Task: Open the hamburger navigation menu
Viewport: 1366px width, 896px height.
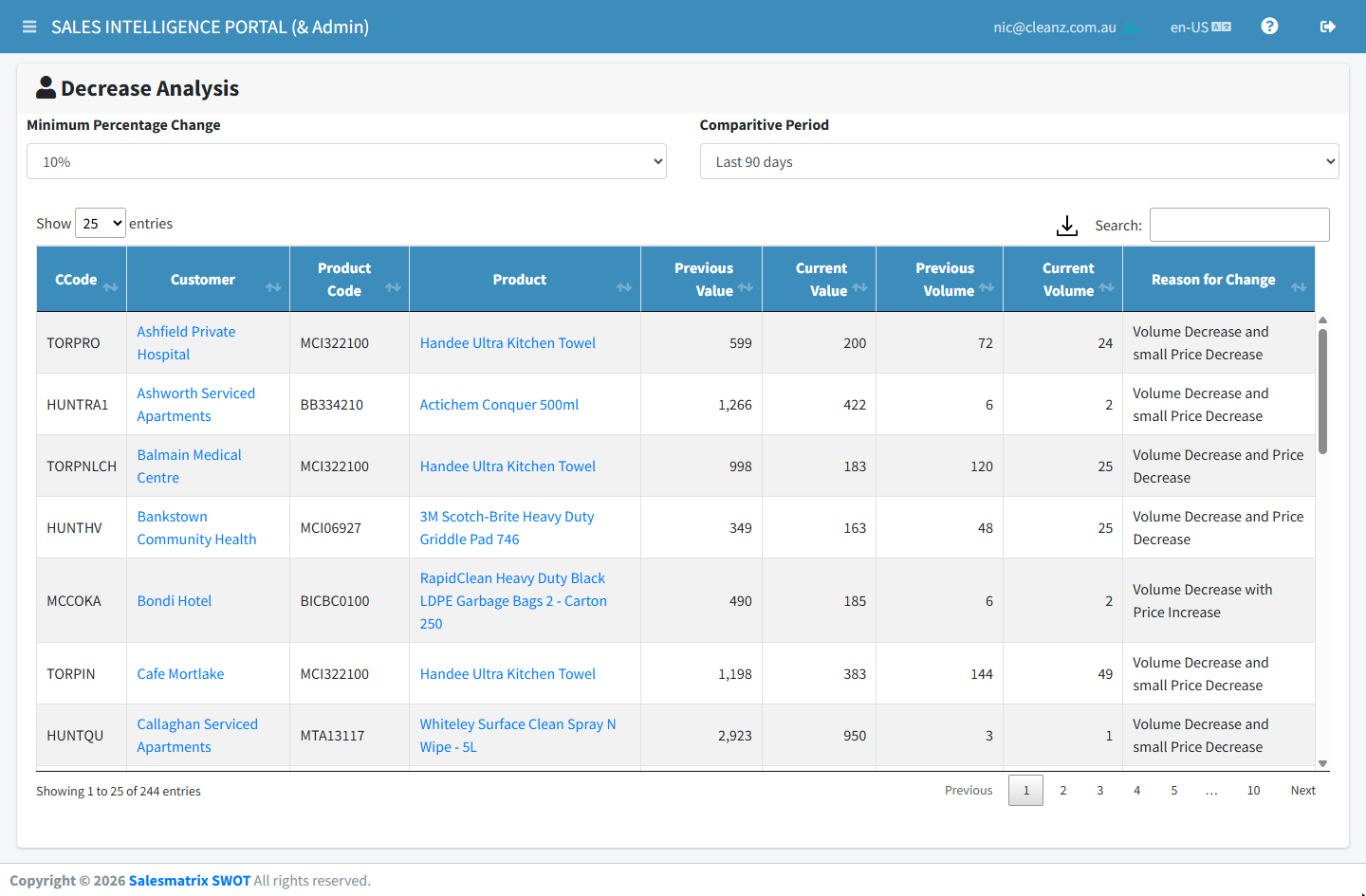Action: pos(29,27)
